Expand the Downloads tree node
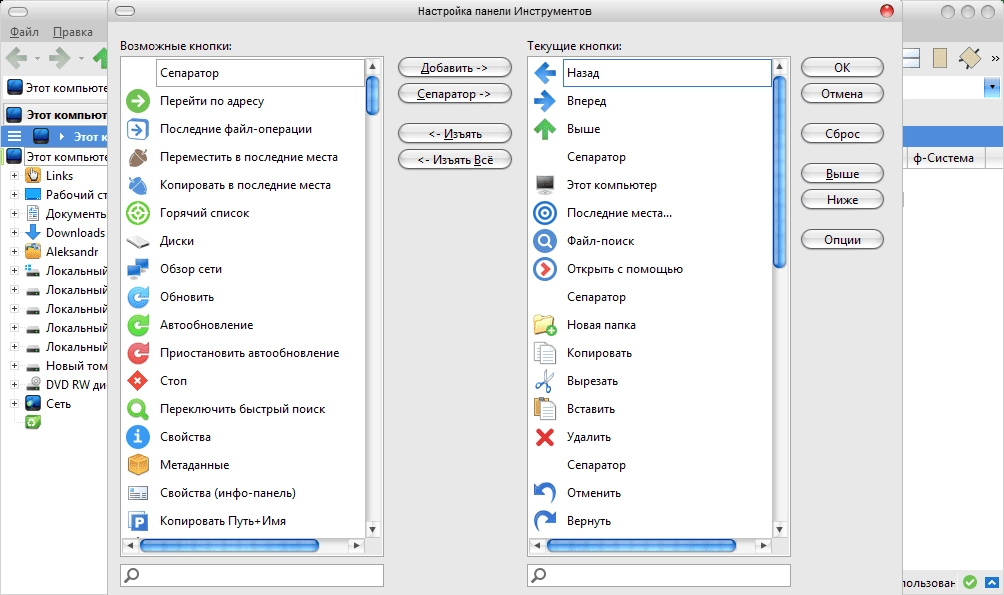The width and height of the screenshot is (1004, 595). (14, 232)
